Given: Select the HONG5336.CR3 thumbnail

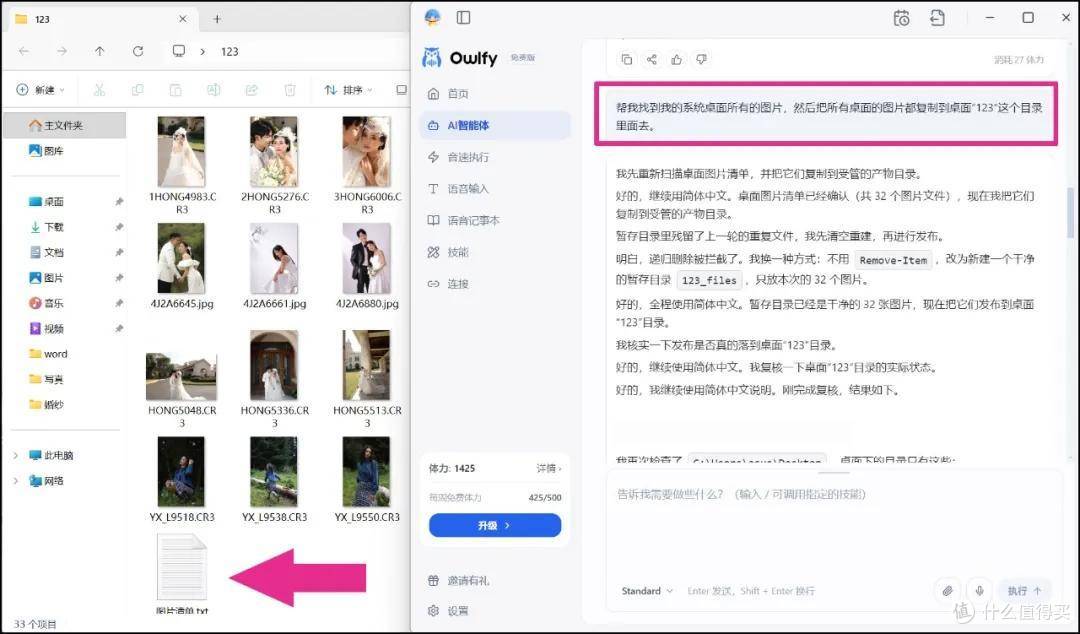Looking at the screenshot, I should click(x=274, y=365).
